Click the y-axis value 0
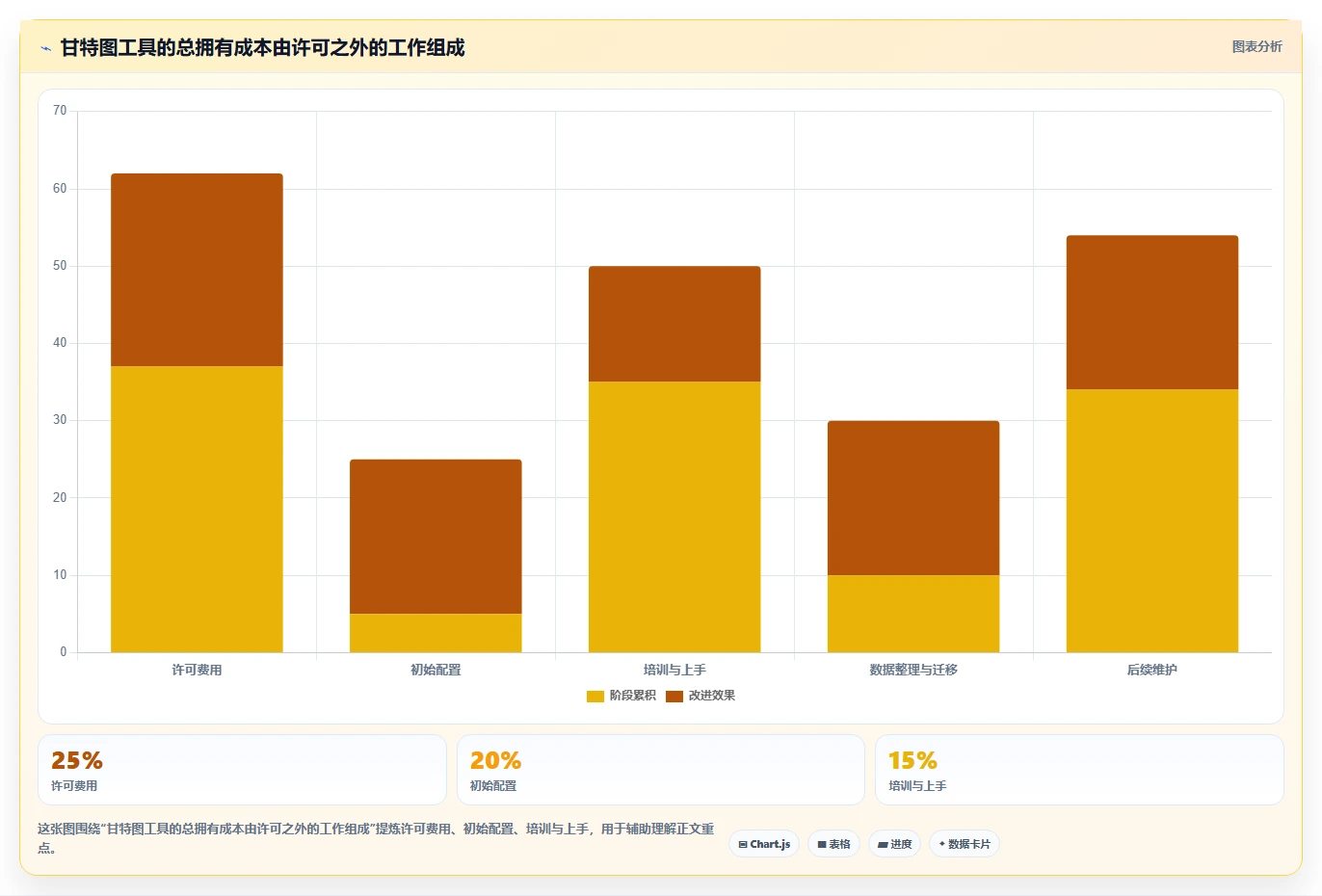The height and width of the screenshot is (896, 1322). pyautogui.click(x=64, y=652)
